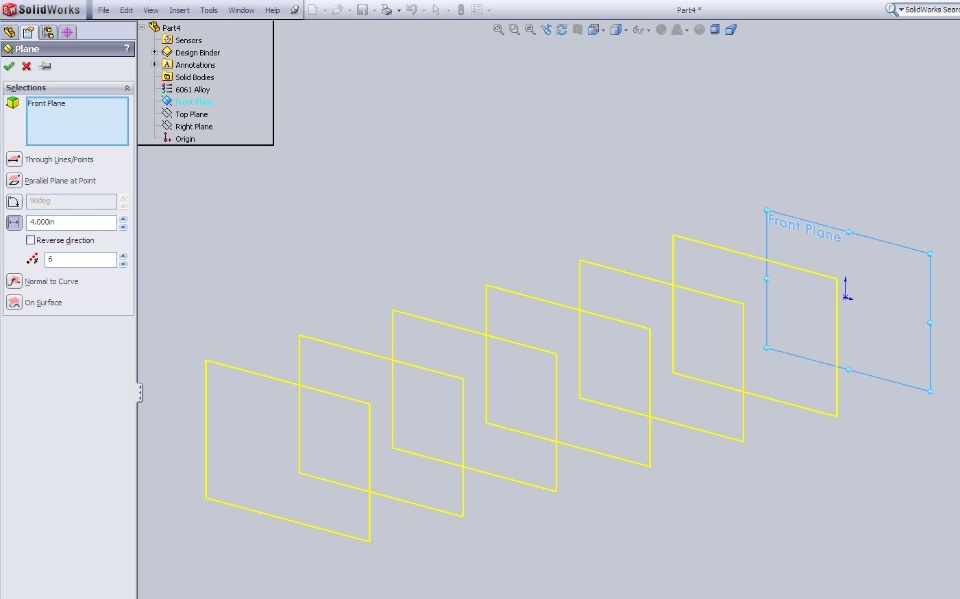
Task: Decrease offset distance with down spinner
Action: click(123, 227)
